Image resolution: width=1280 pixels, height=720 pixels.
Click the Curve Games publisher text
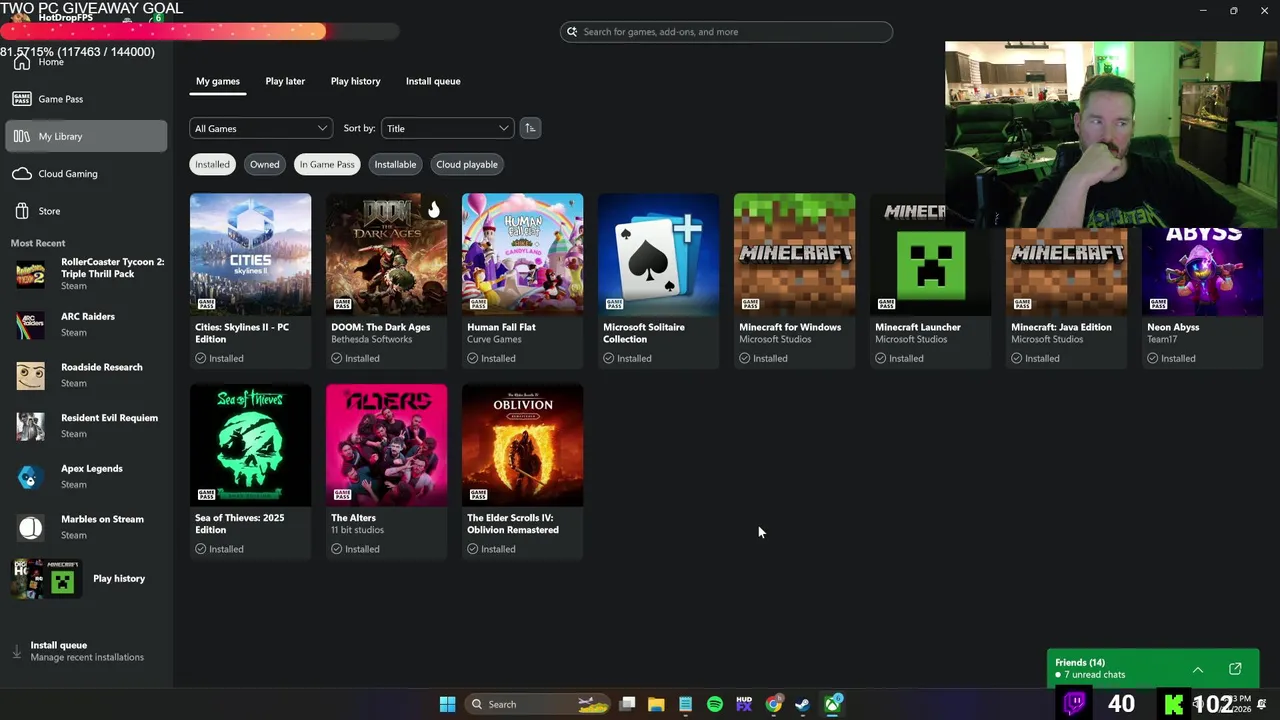pyautogui.click(x=494, y=339)
